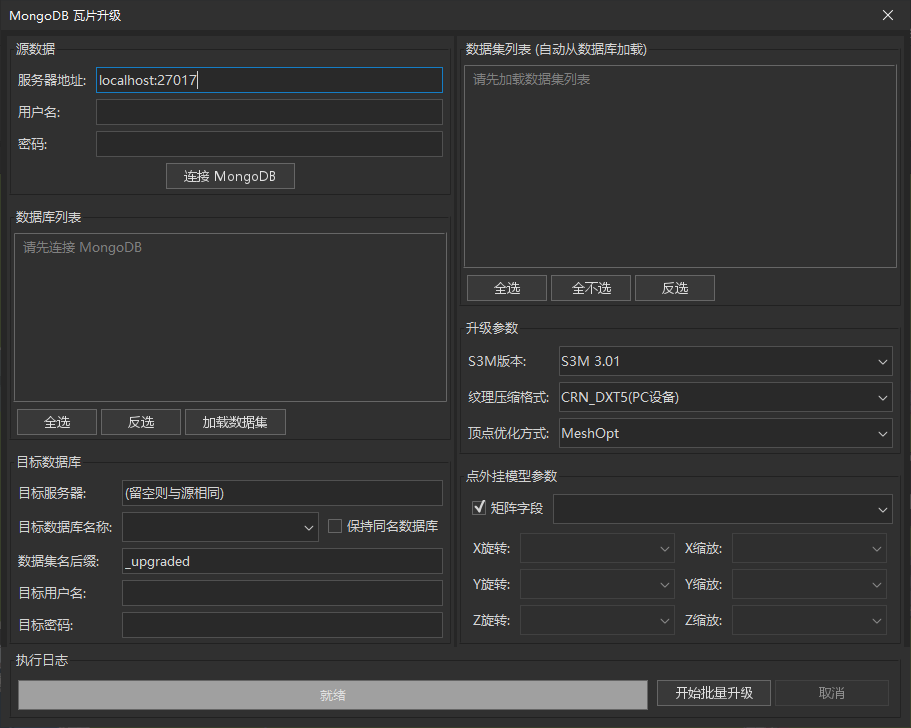
Task: Click the 全不选 button
Action: pyautogui.click(x=591, y=288)
